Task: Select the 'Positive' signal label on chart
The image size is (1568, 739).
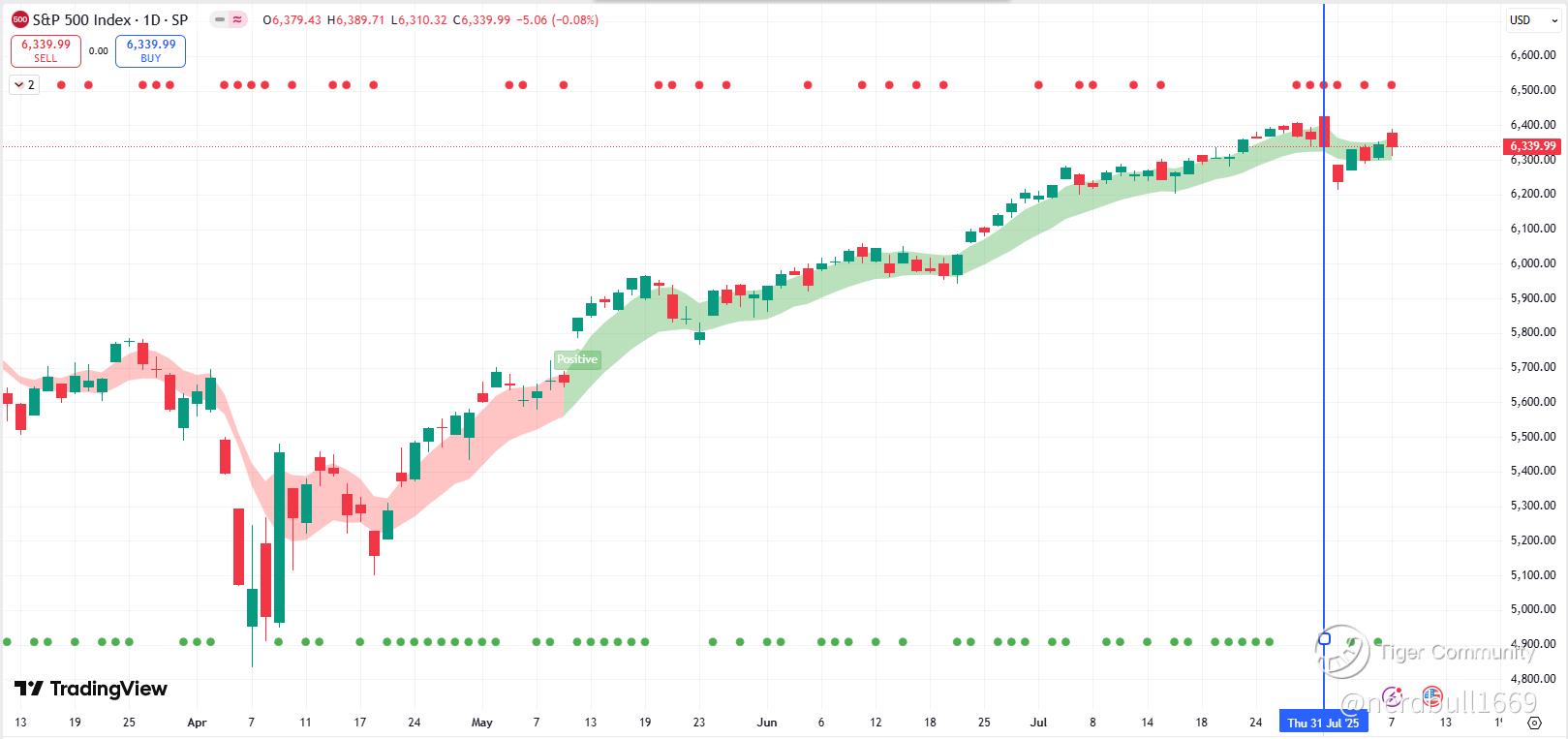Action: click(x=577, y=359)
